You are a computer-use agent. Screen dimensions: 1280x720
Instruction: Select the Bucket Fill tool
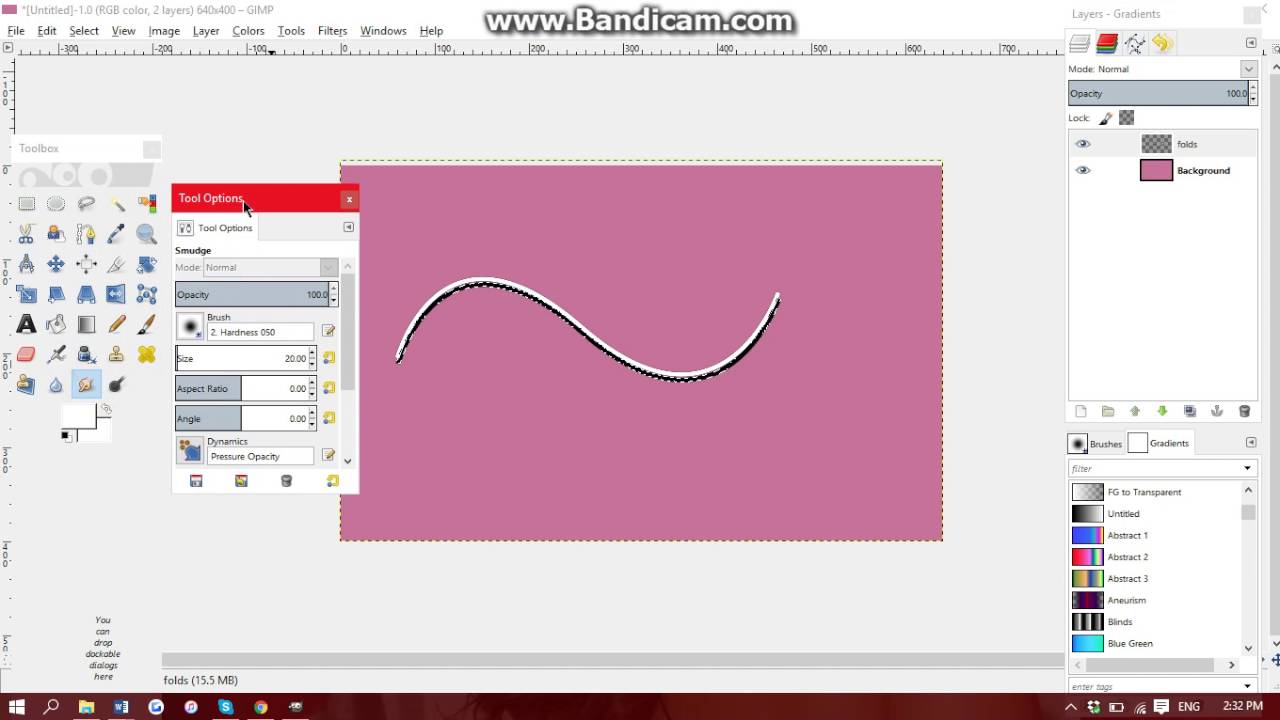tap(56, 324)
